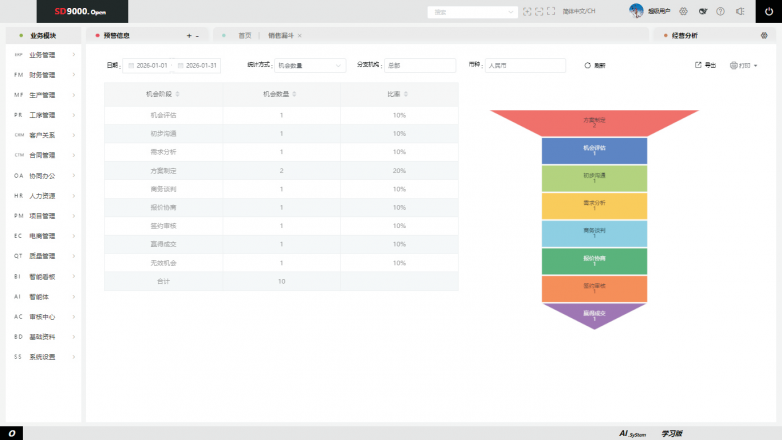Screen dimensions: 782x440
Task: Click the help question mark icon
Action: point(721,11)
